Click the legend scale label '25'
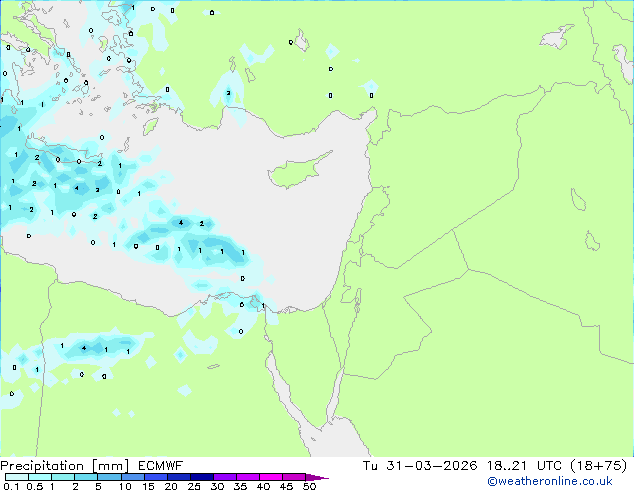634x490 pixels. (194, 486)
